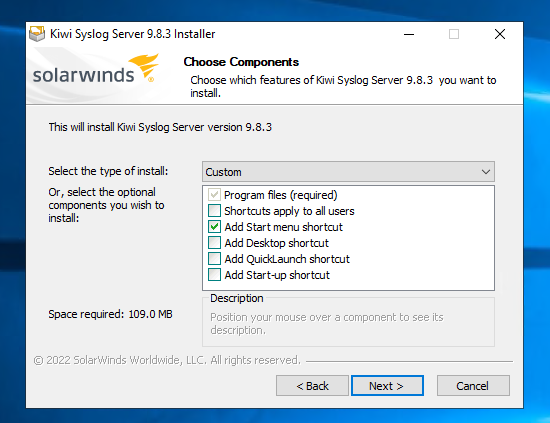Image resolution: width=550 pixels, height=423 pixels.
Task: Click the 'Or, select the optional components' label
Action: [106, 205]
